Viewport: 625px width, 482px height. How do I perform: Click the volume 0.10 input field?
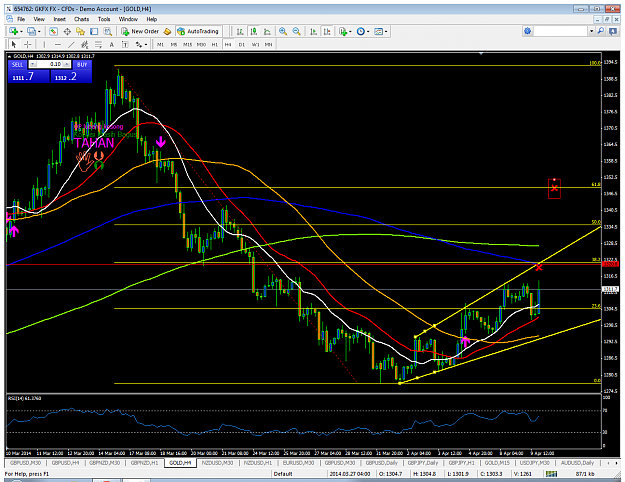pyautogui.click(x=50, y=64)
